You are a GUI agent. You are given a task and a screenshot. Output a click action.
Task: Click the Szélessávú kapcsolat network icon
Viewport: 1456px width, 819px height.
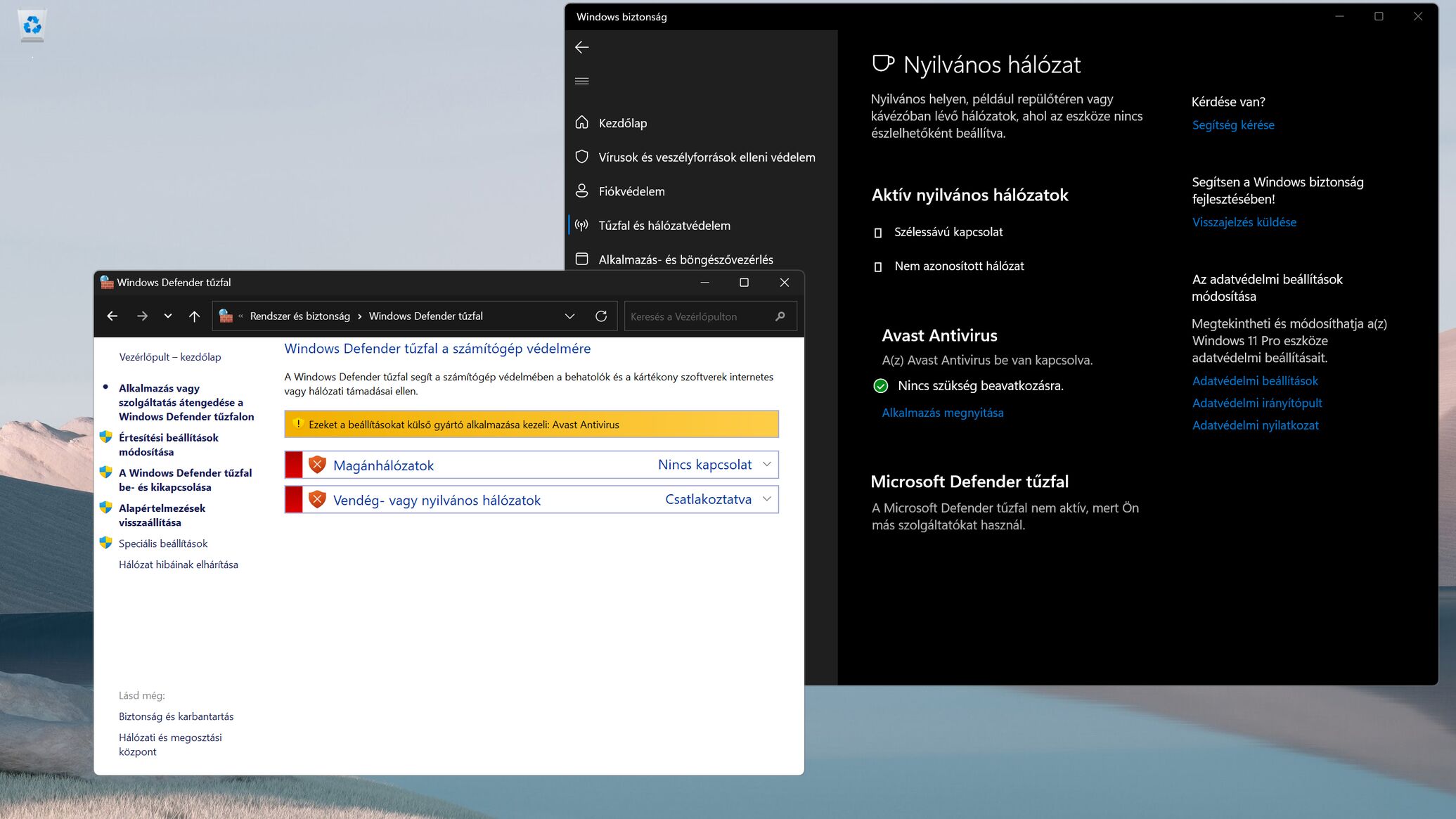877,233
